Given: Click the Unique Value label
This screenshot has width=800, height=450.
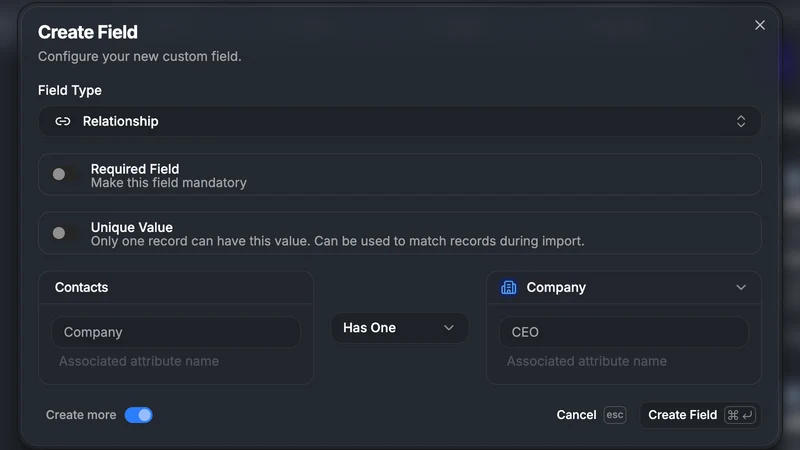Looking at the screenshot, I should point(132,228).
